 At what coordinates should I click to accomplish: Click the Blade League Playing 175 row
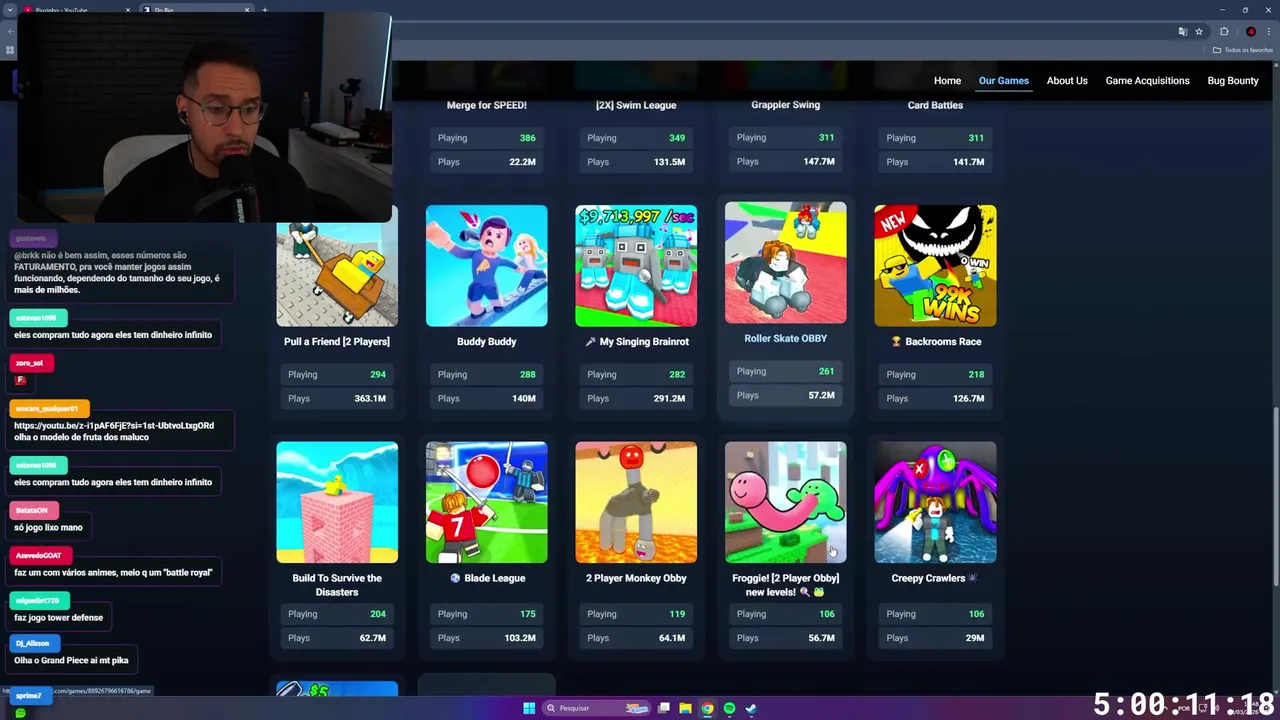486,614
